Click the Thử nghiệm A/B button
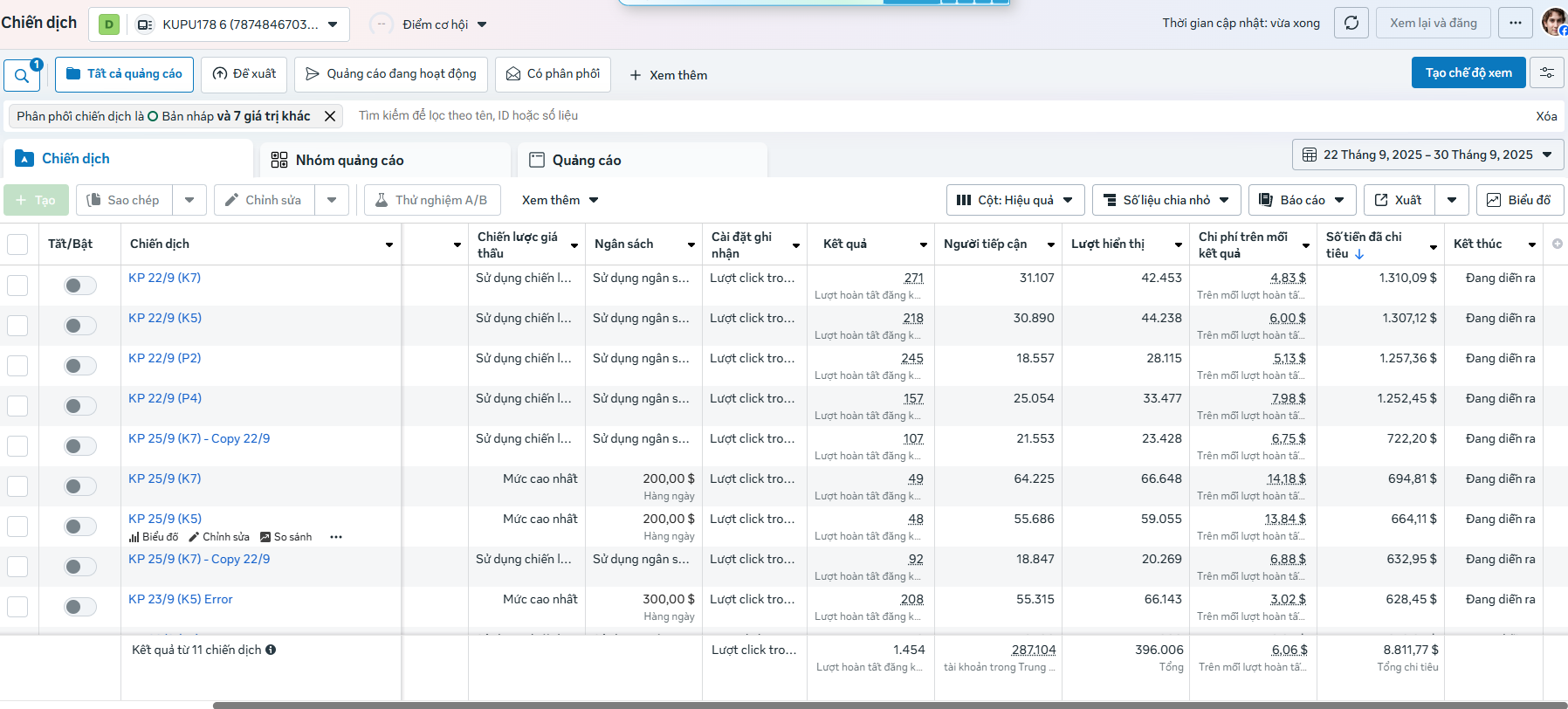This screenshot has height=709, width=1568. point(431,200)
